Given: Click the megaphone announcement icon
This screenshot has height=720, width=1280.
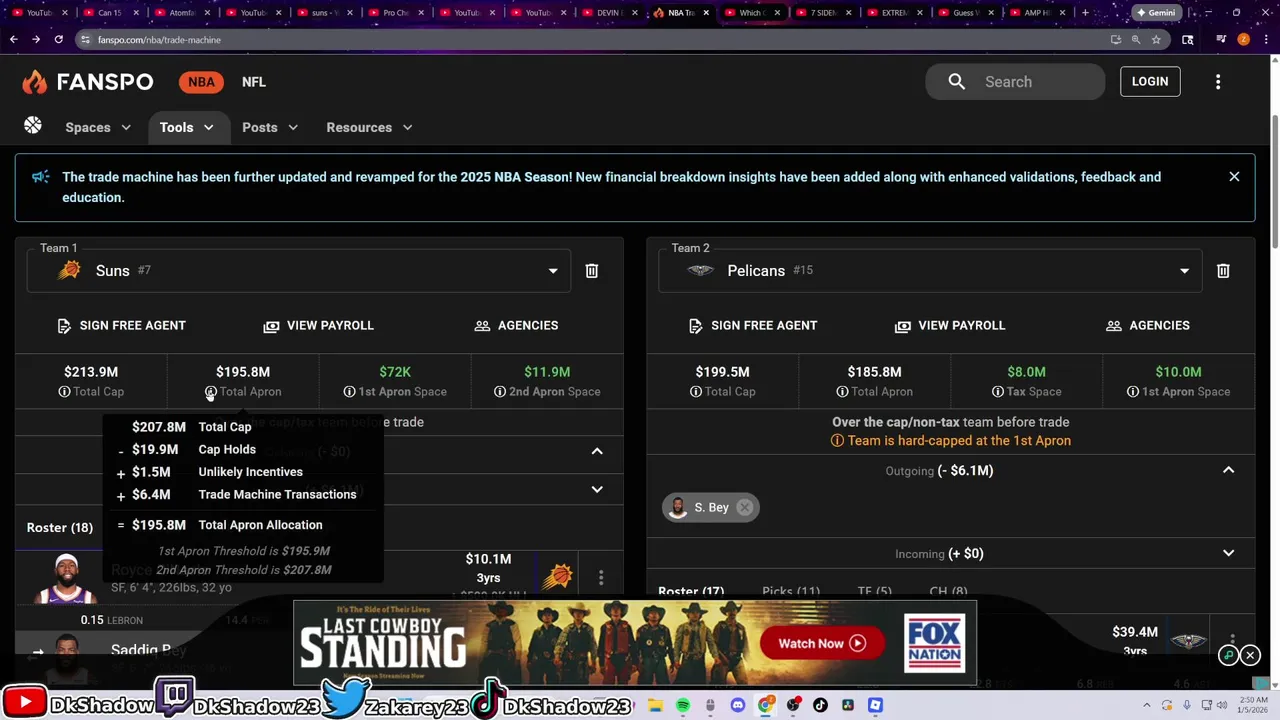Looking at the screenshot, I should click(x=40, y=177).
